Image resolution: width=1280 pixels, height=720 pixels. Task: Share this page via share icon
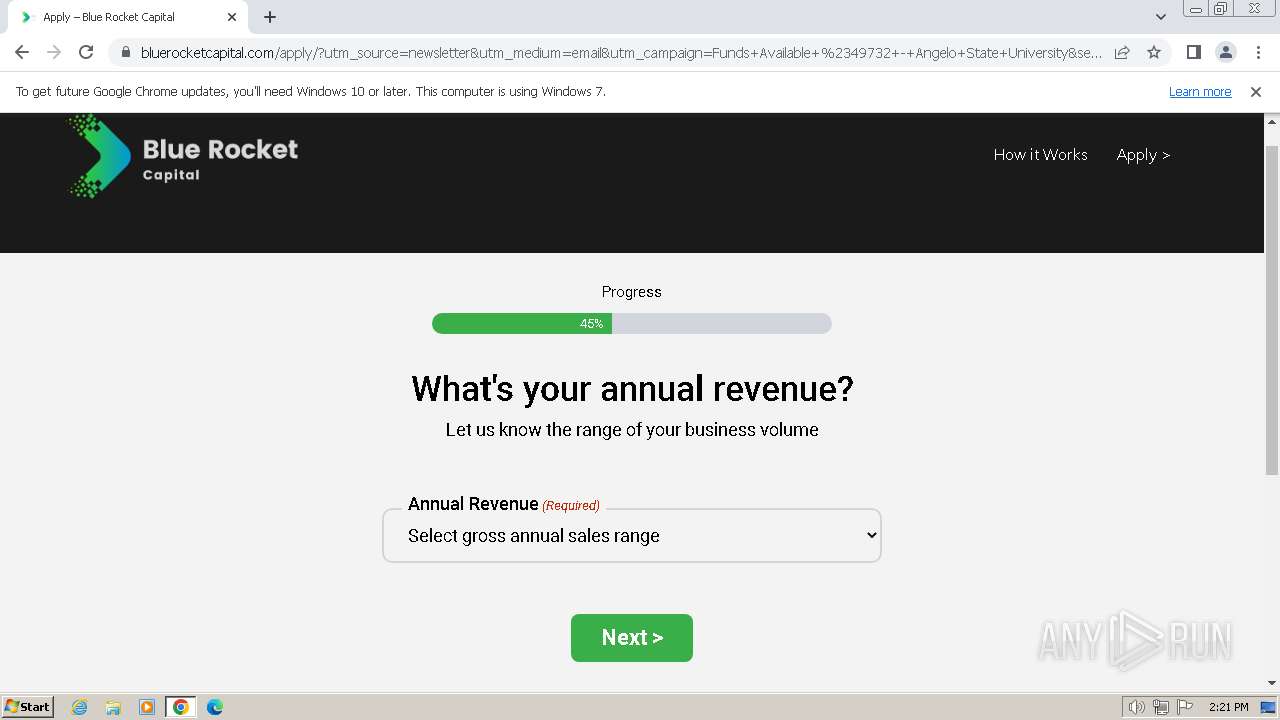[1122, 52]
